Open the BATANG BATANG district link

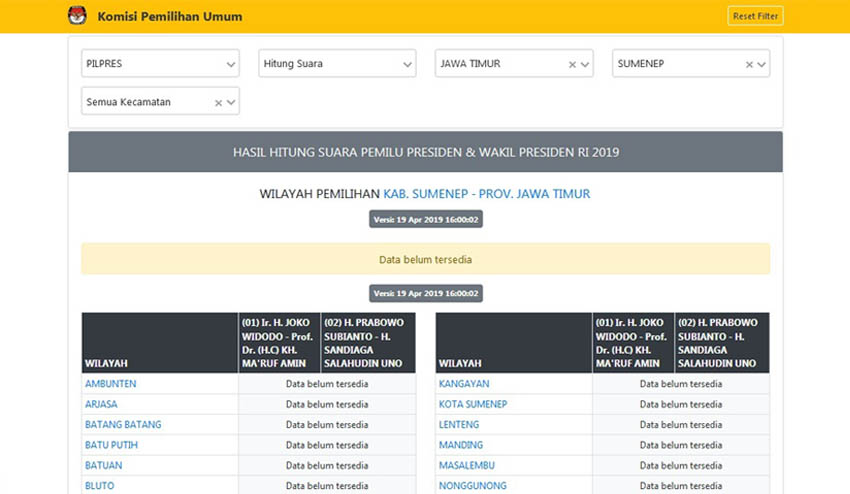123,425
